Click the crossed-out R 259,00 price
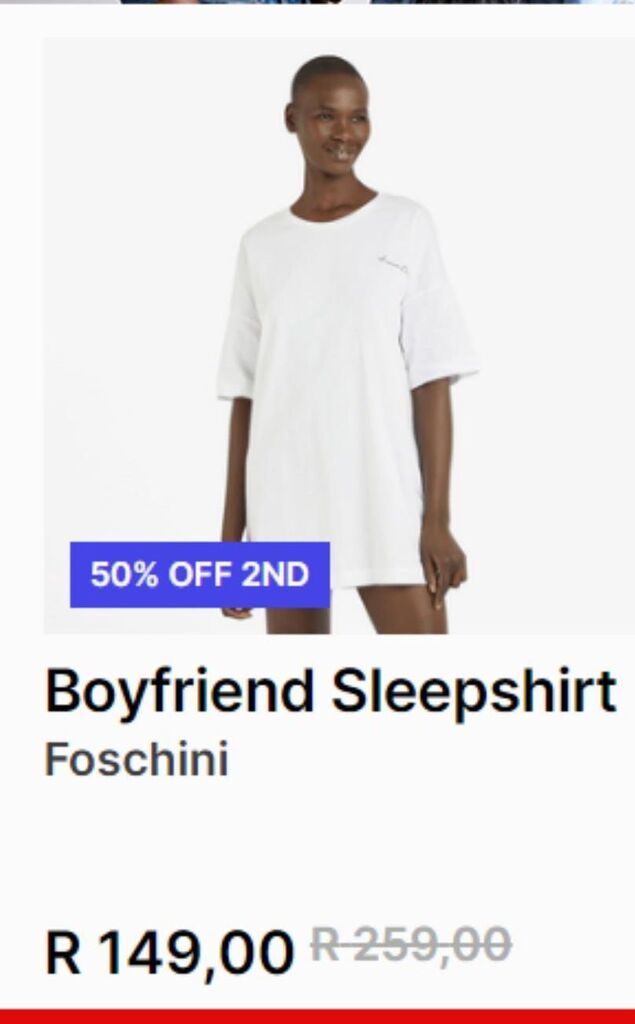Screen dimensions: 635x1024 tap(411, 944)
